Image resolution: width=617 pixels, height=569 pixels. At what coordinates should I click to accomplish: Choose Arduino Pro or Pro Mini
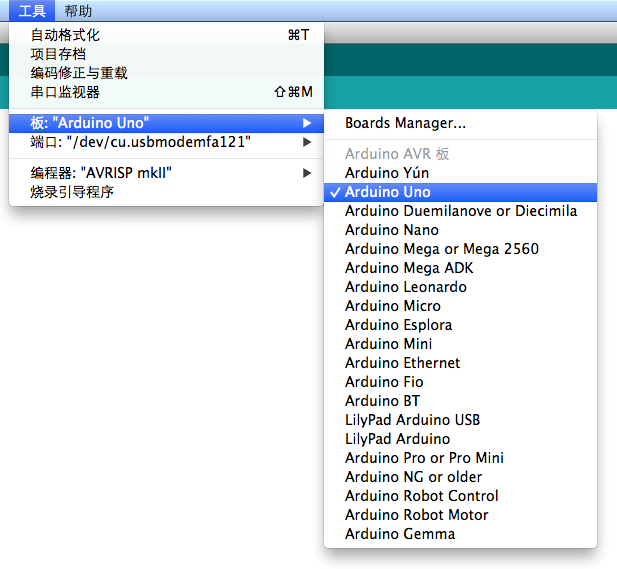(x=424, y=458)
